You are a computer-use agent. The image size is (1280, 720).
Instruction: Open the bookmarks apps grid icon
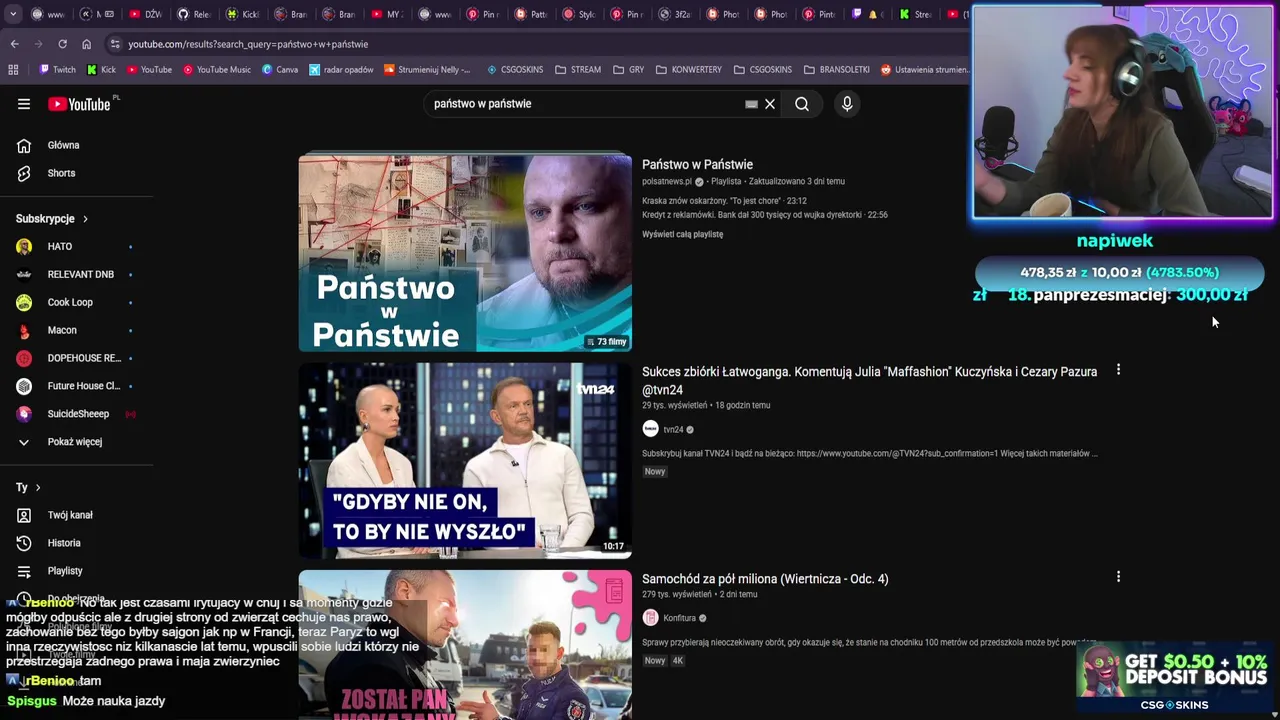click(x=13, y=70)
